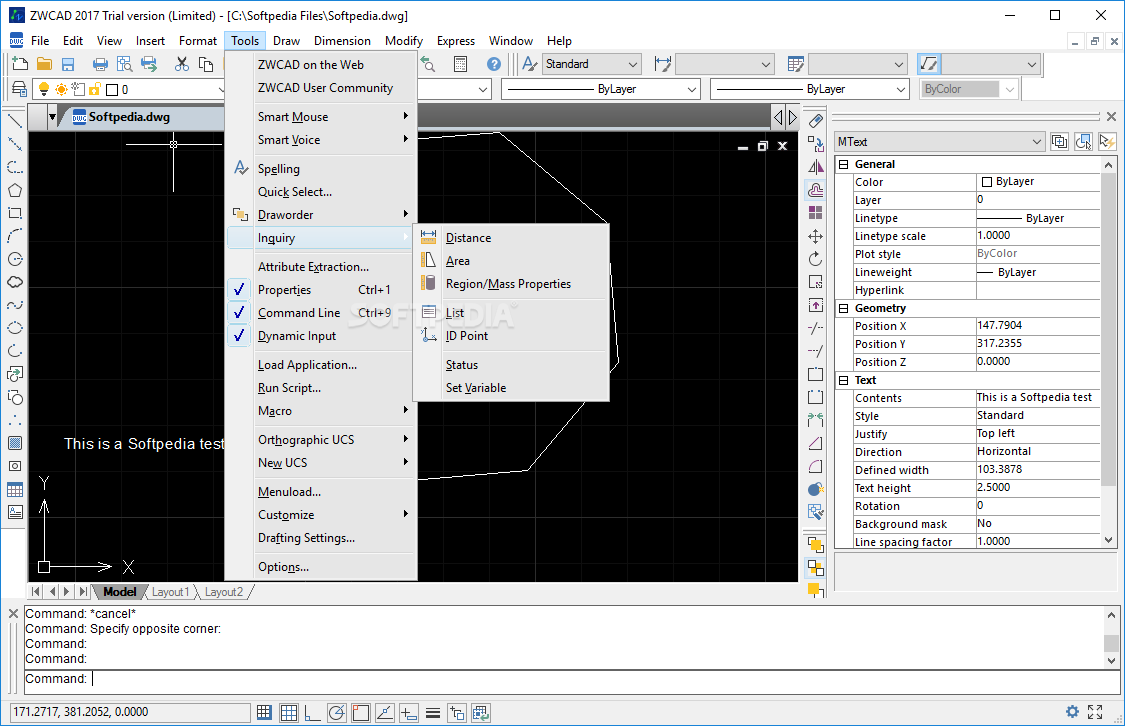Image resolution: width=1125 pixels, height=726 pixels.
Task: Click Drafting Settings... menu entry
Action: point(321,537)
